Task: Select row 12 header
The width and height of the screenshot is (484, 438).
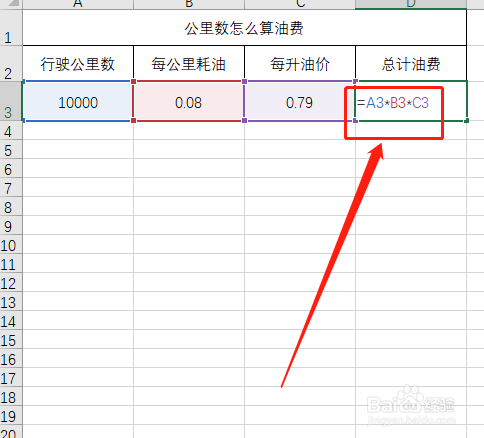Action: tap(11, 282)
